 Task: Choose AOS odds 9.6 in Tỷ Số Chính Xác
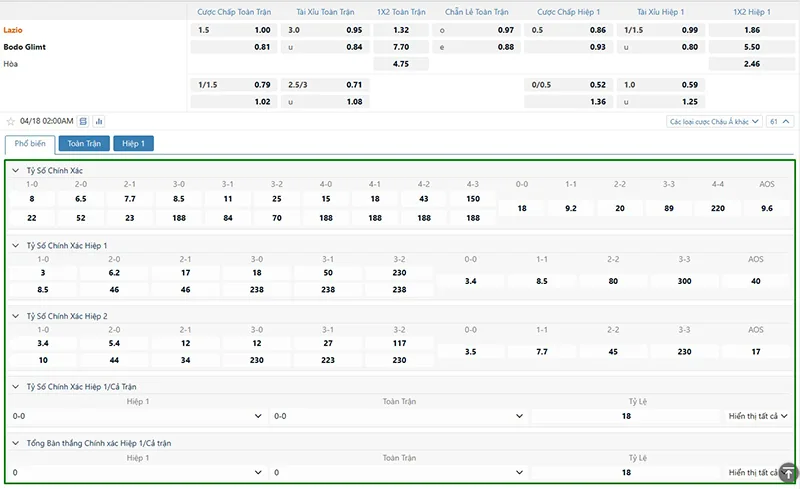(767, 208)
